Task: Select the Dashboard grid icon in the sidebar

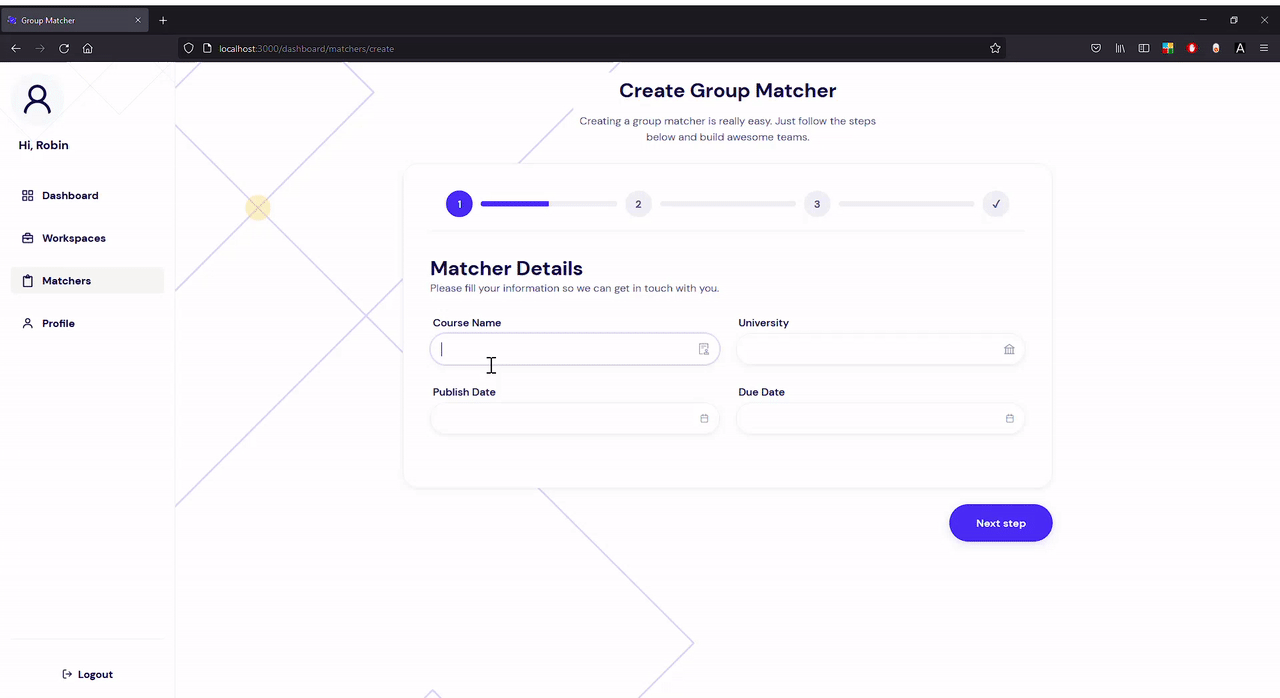Action: [27, 195]
